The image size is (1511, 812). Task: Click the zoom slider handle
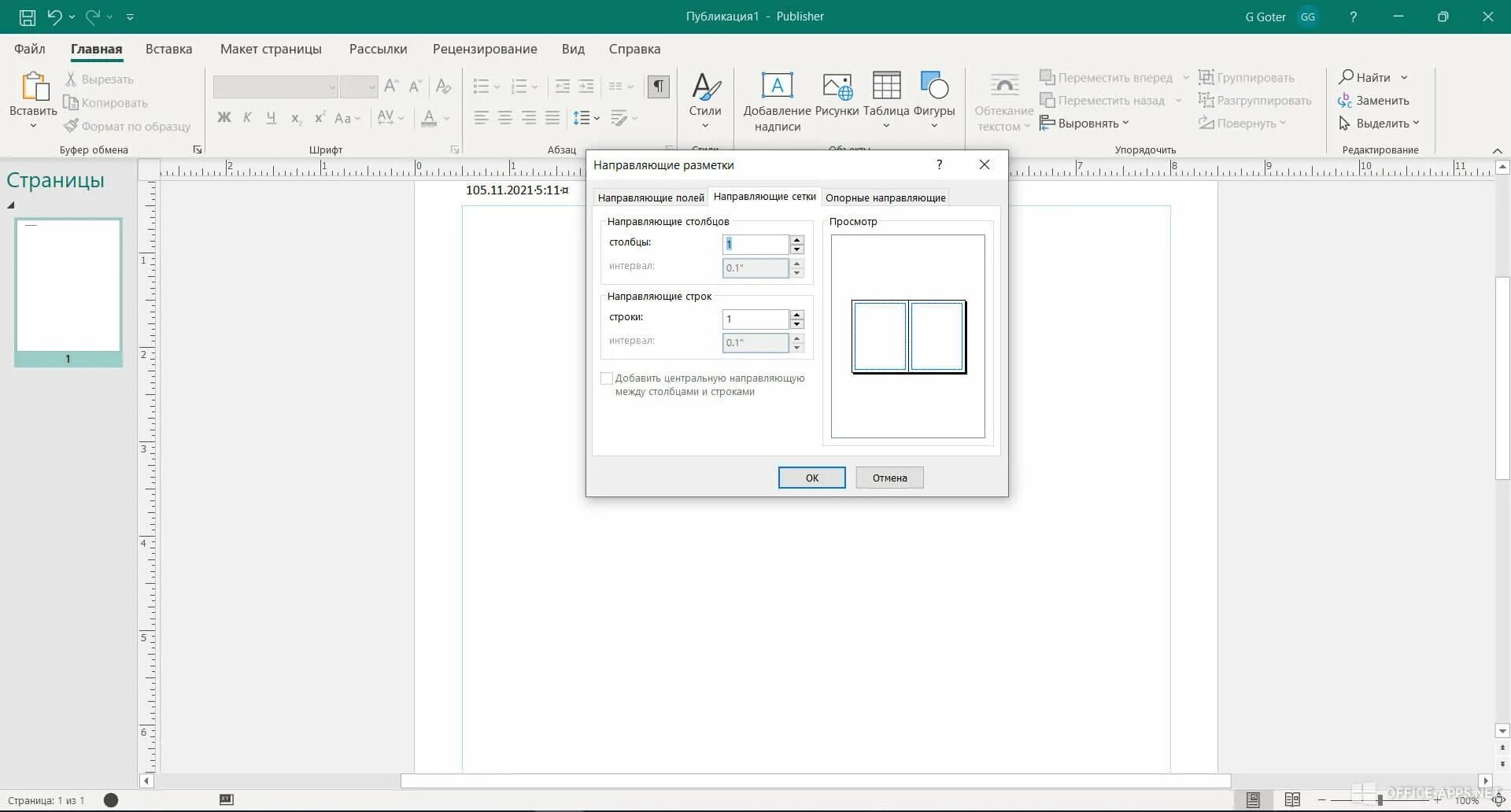tap(1380, 799)
